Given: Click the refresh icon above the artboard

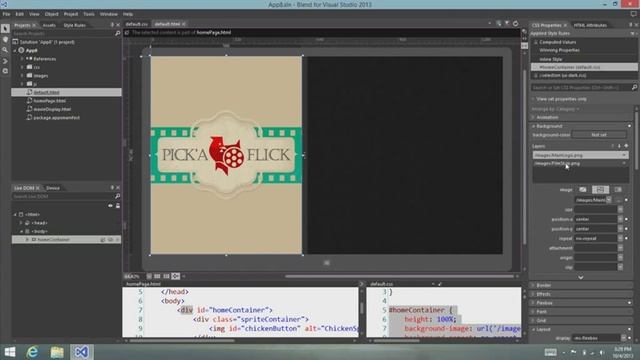Looking at the screenshot, I should point(516,24).
